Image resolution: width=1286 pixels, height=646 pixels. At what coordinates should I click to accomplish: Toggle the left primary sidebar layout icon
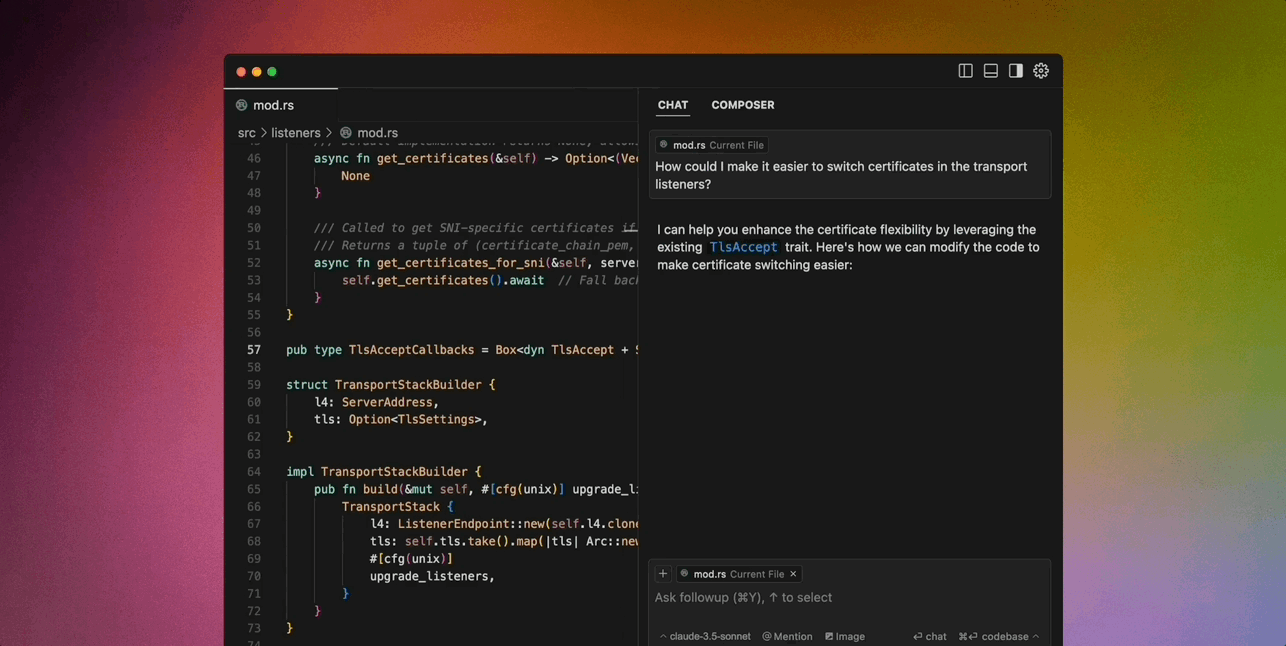coord(965,71)
